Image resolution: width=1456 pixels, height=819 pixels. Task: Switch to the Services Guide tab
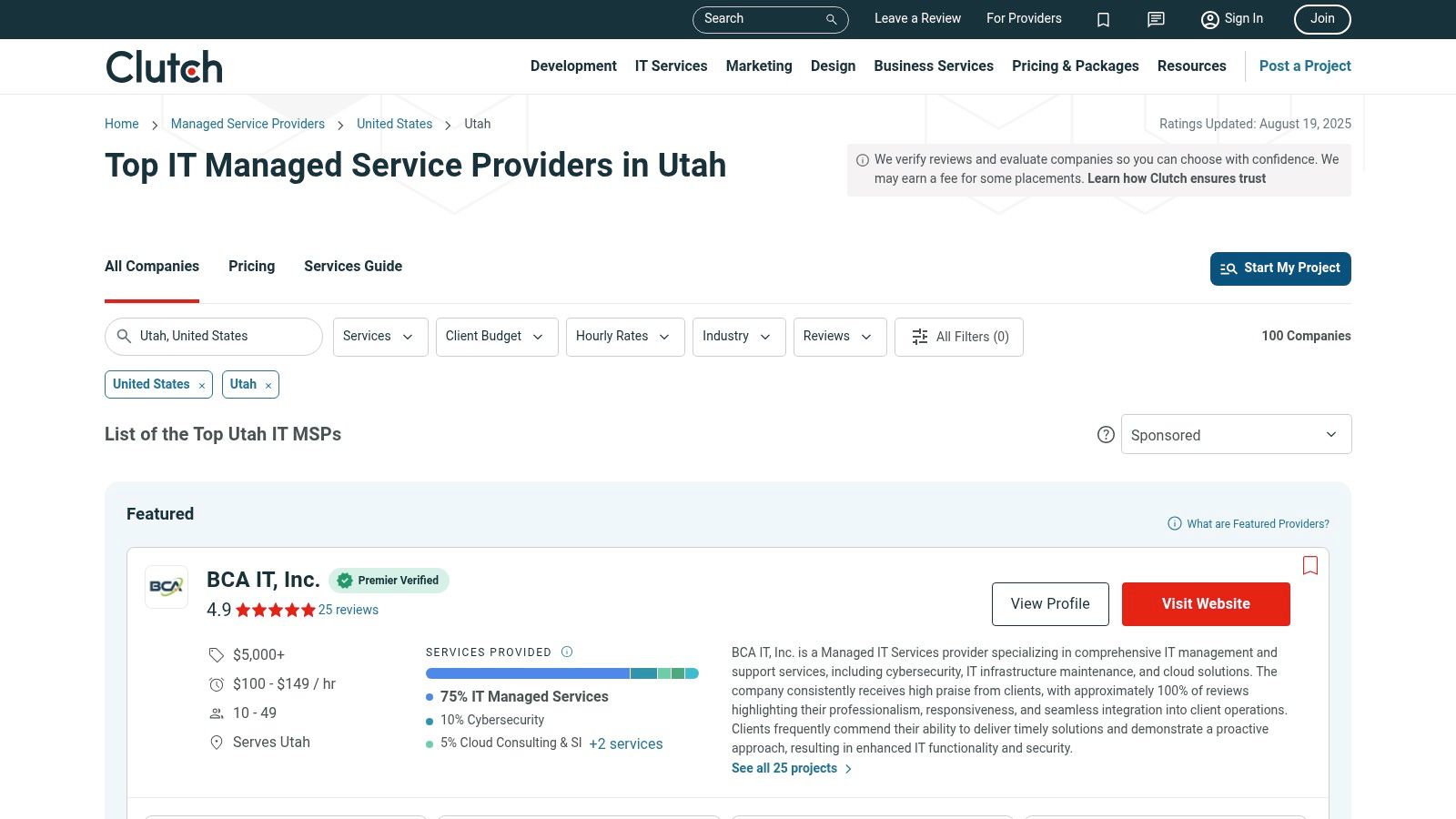coord(353,267)
